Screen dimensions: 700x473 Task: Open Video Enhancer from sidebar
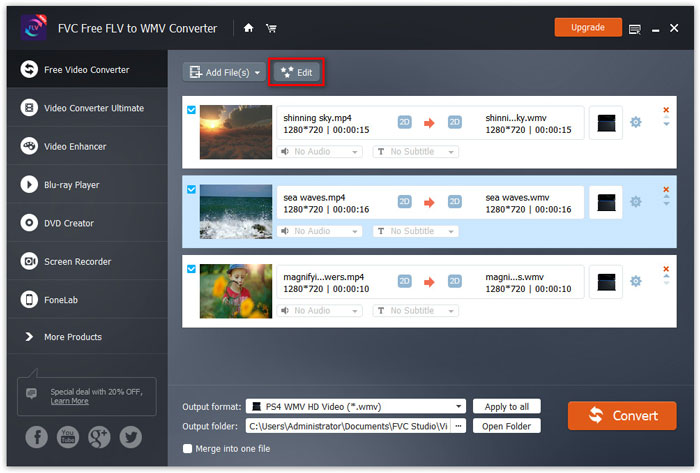coord(87,146)
